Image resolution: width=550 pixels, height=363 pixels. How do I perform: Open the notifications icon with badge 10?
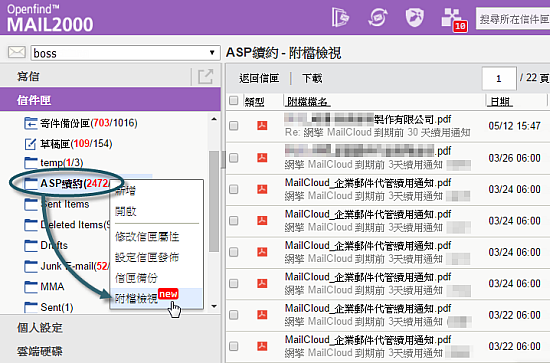(454, 19)
